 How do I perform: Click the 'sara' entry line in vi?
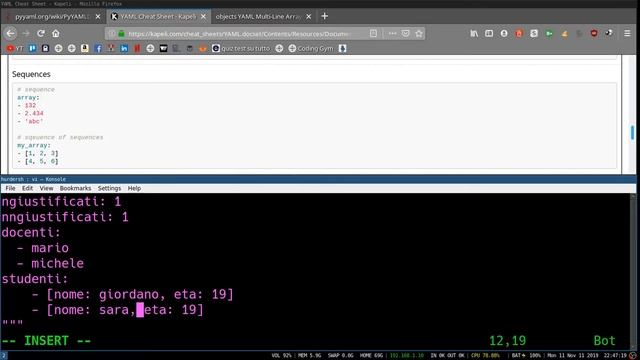pyautogui.click(x=118, y=310)
